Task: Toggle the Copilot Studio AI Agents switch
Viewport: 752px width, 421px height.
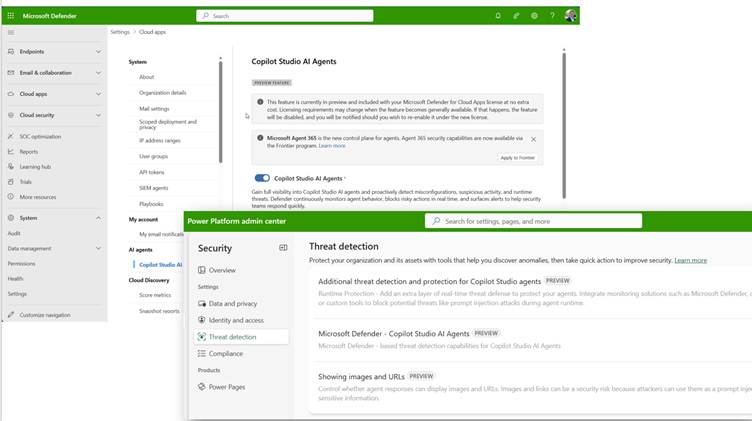Action: click(x=262, y=178)
